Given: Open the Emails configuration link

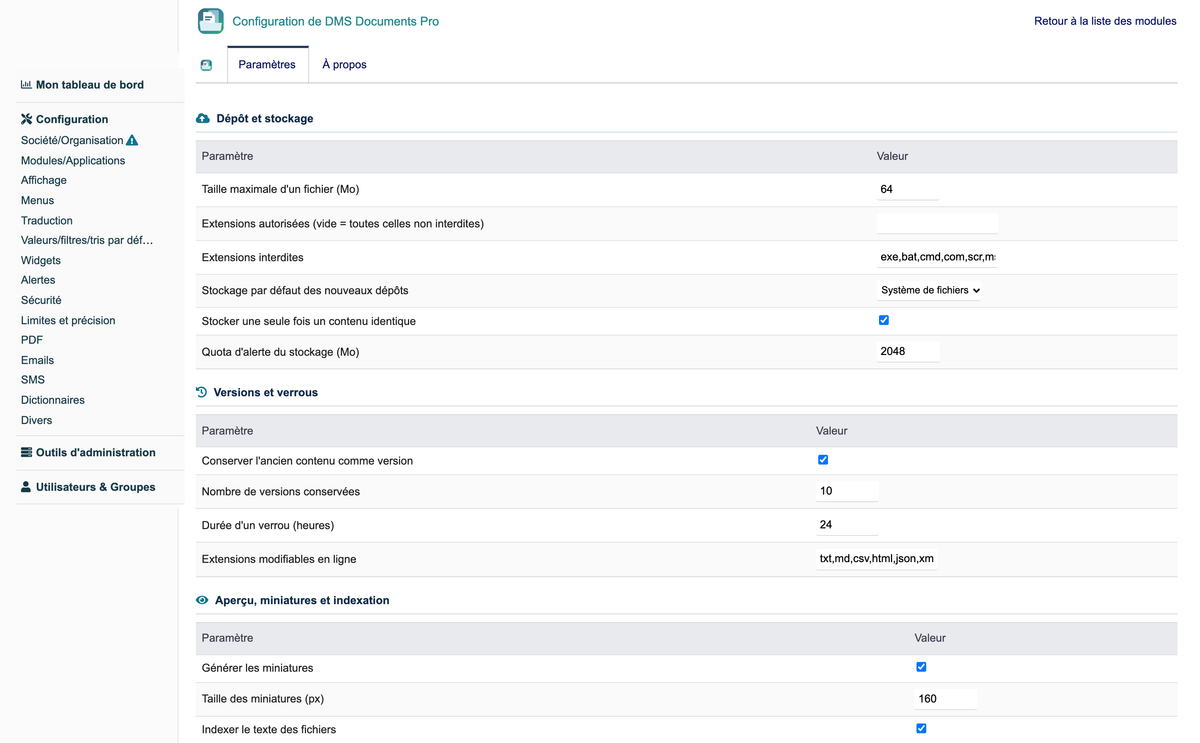Looking at the screenshot, I should click(38, 360).
